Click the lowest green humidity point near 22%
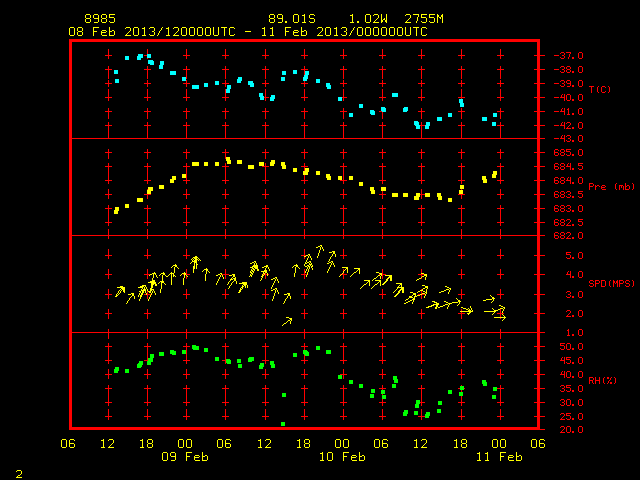 click(x=283, y=424)
